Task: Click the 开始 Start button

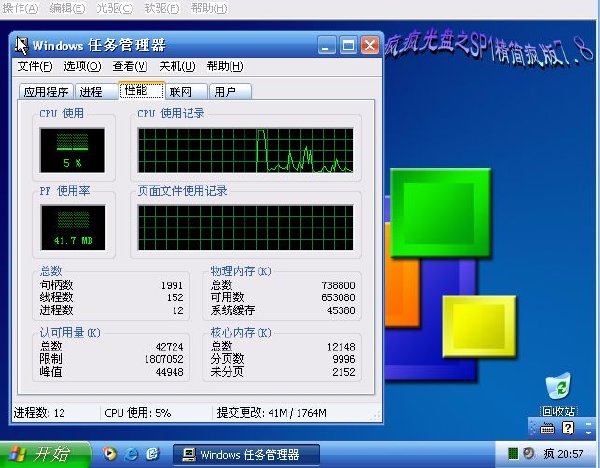Action: click(45, 454)
